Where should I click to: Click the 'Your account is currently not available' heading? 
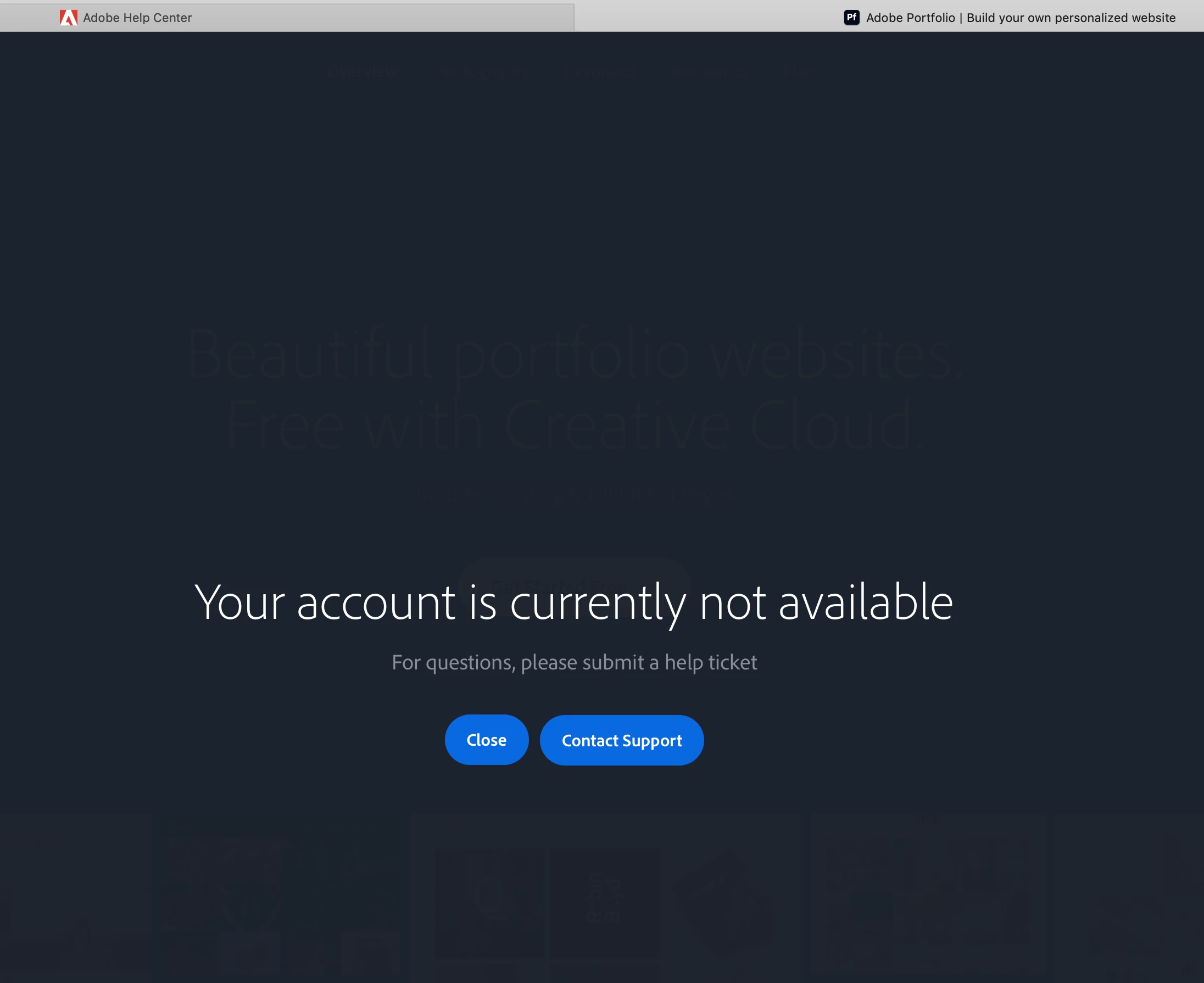coord(573,602)
